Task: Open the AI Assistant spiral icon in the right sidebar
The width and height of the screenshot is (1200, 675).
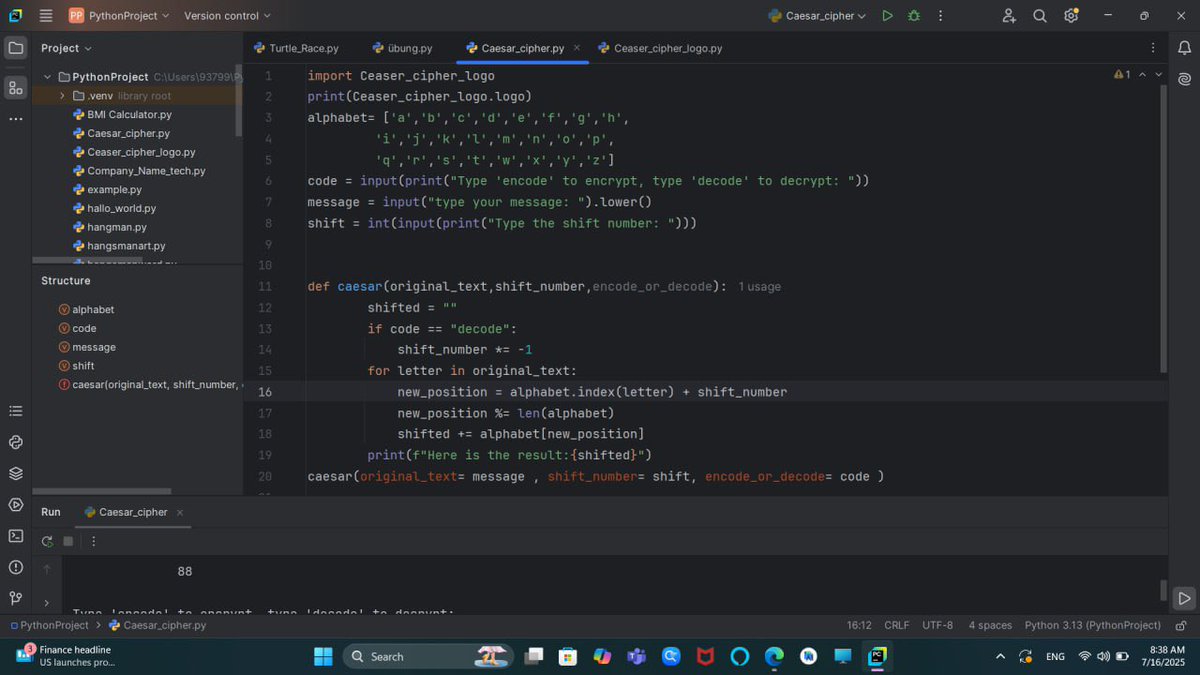Action: point(1184,79)
